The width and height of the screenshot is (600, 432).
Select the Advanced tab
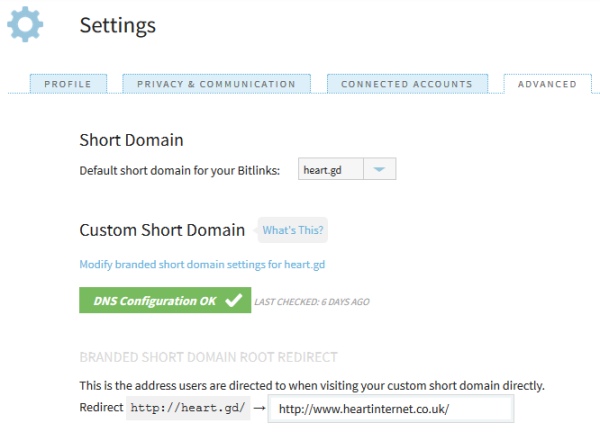(x=547, y=84)
